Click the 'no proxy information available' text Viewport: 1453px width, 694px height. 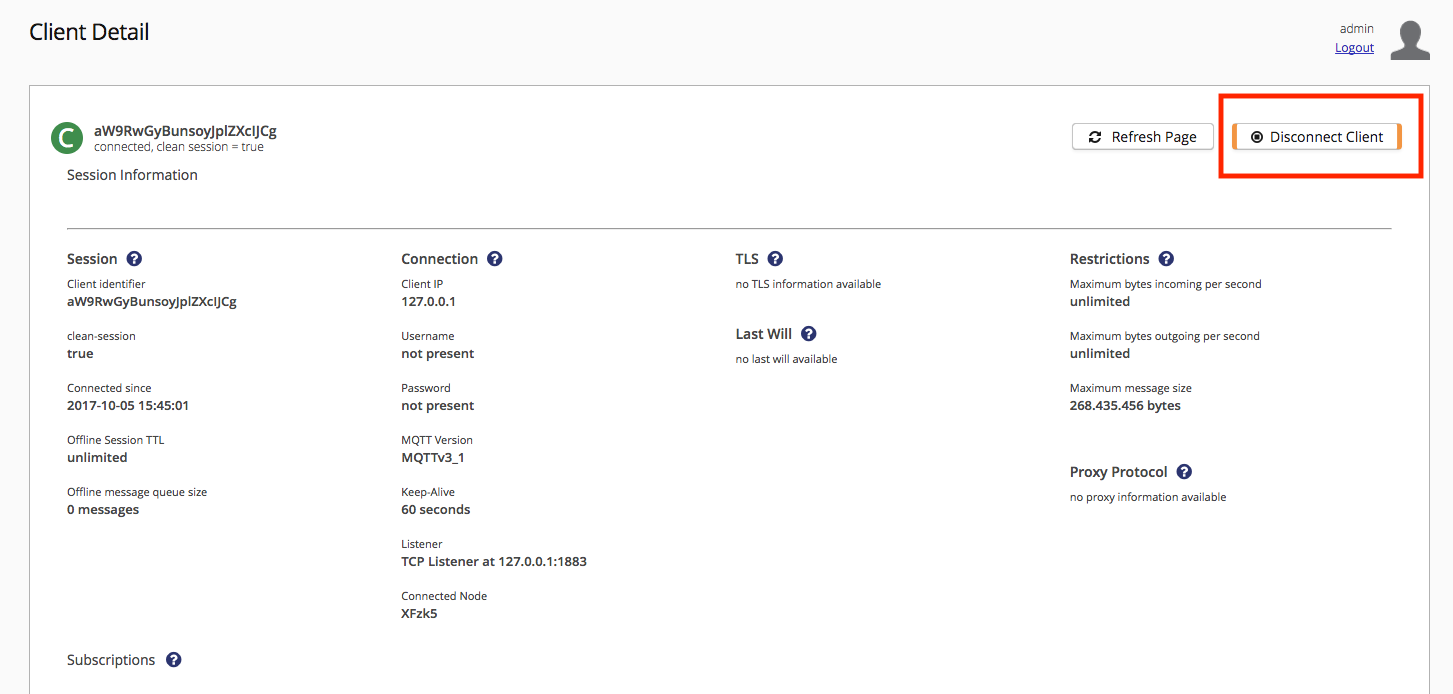[1148, 497]
